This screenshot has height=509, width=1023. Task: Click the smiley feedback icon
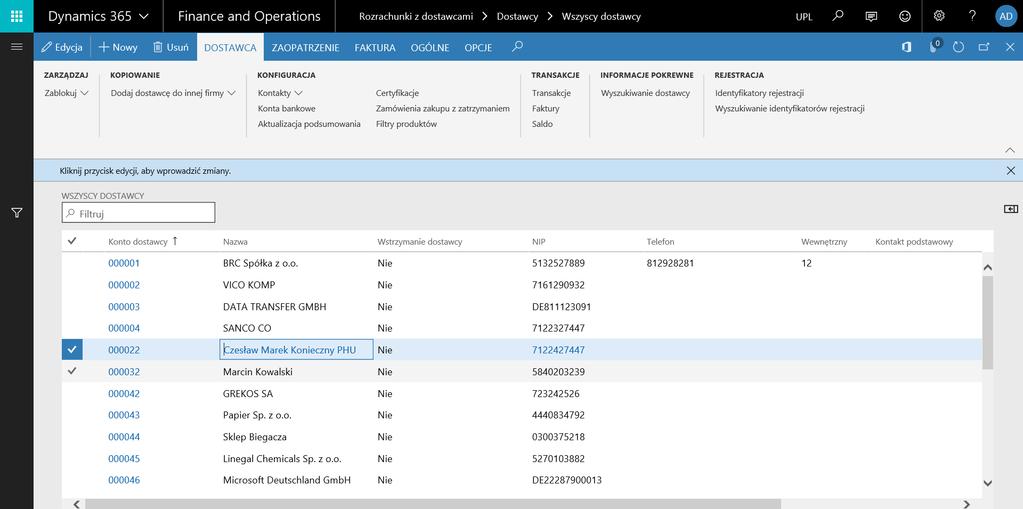click(905, 16)
